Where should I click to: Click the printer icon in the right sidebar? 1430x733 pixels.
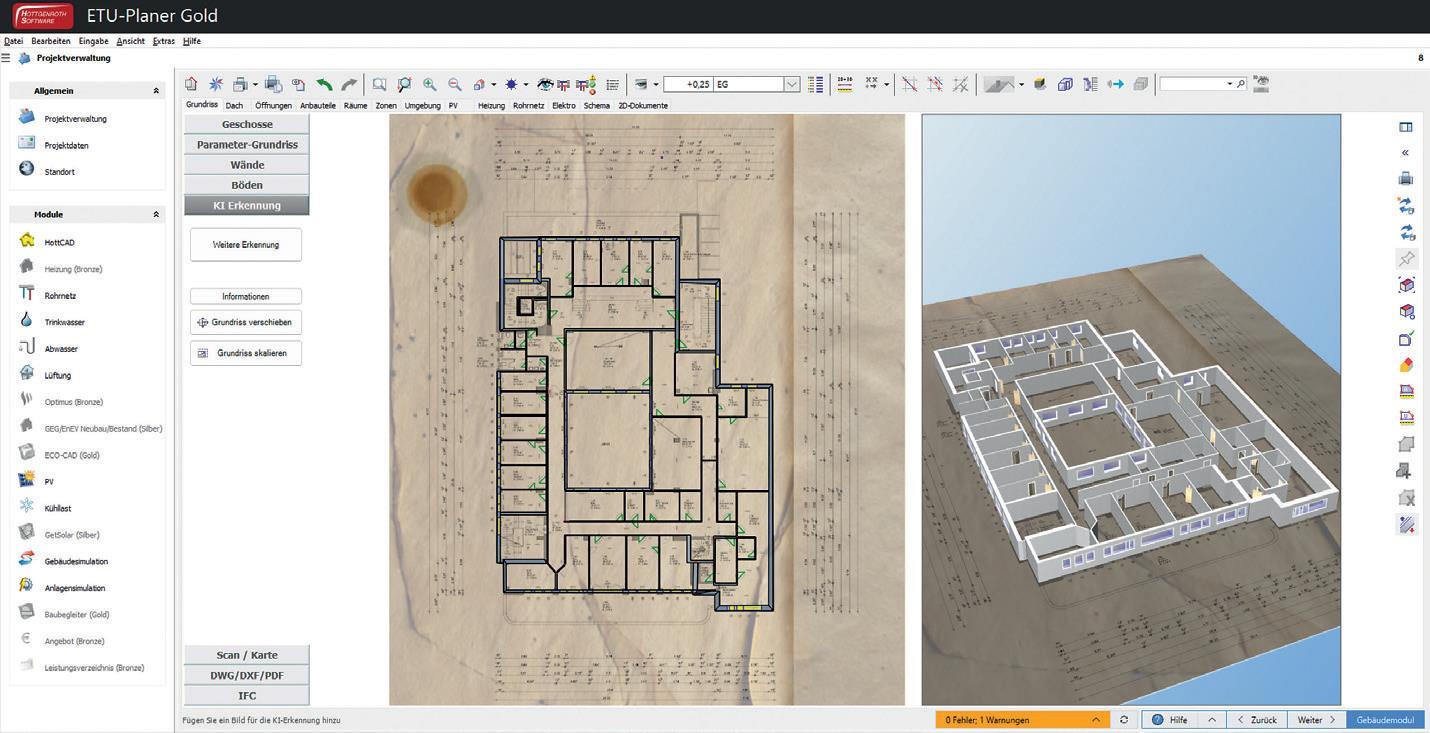click(x=1406, y=179)
